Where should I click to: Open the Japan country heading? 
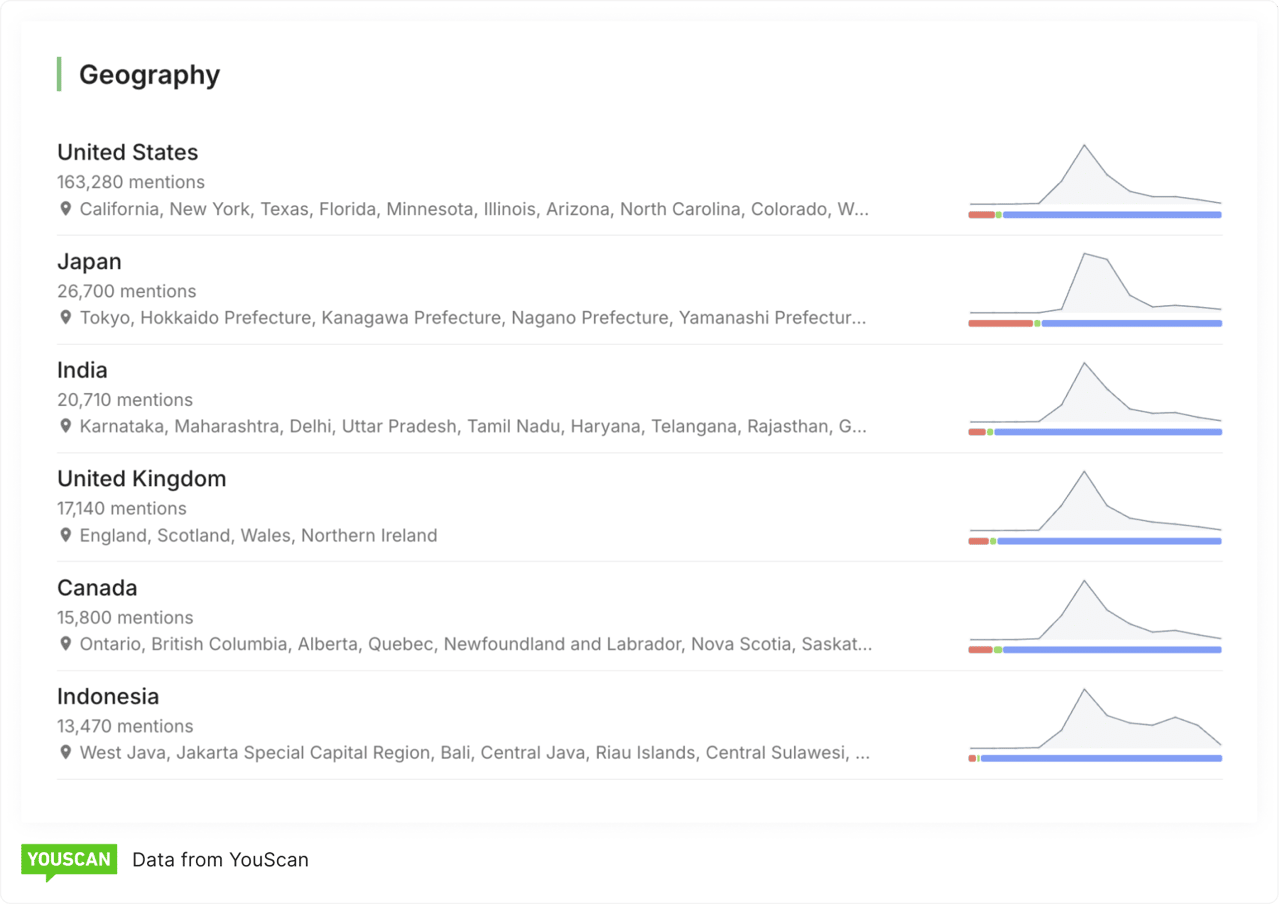(x=89, y=261)
